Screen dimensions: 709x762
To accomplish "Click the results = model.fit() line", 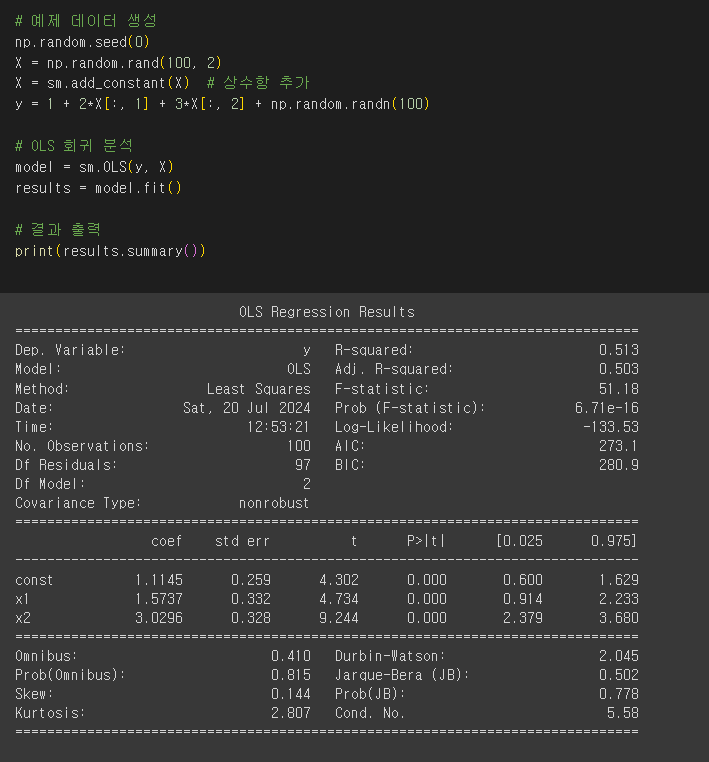I will [x=98, y=188].
